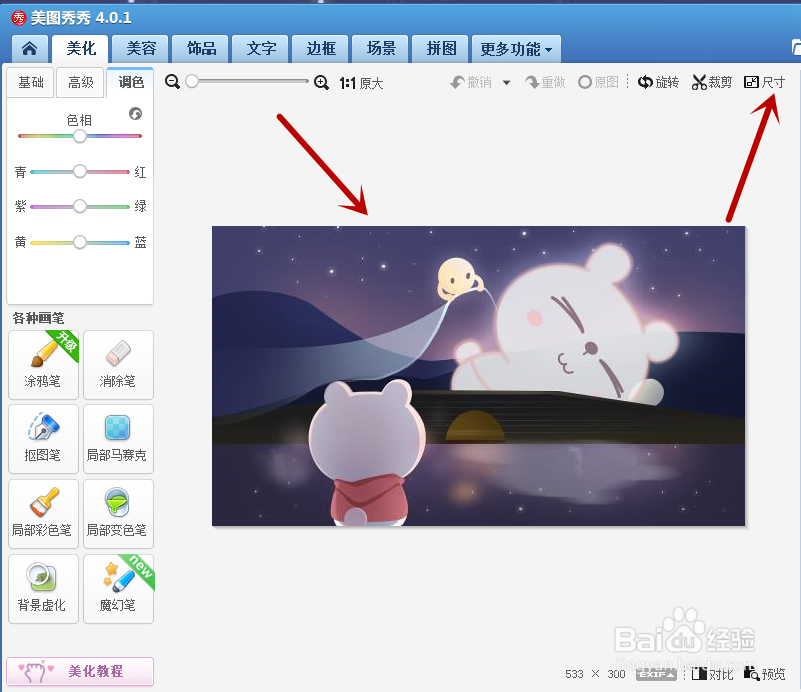801x692 pixels.
Task: Select the 魔幻笔 magic pen tool
Action: tap(118, 589)
